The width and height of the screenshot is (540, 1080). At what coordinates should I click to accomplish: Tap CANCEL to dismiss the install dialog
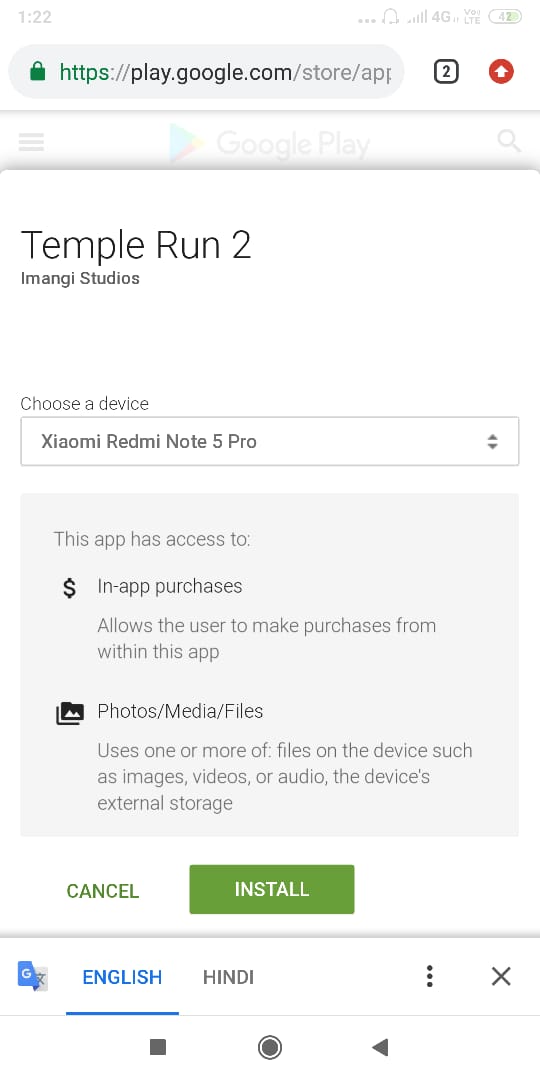103,891
